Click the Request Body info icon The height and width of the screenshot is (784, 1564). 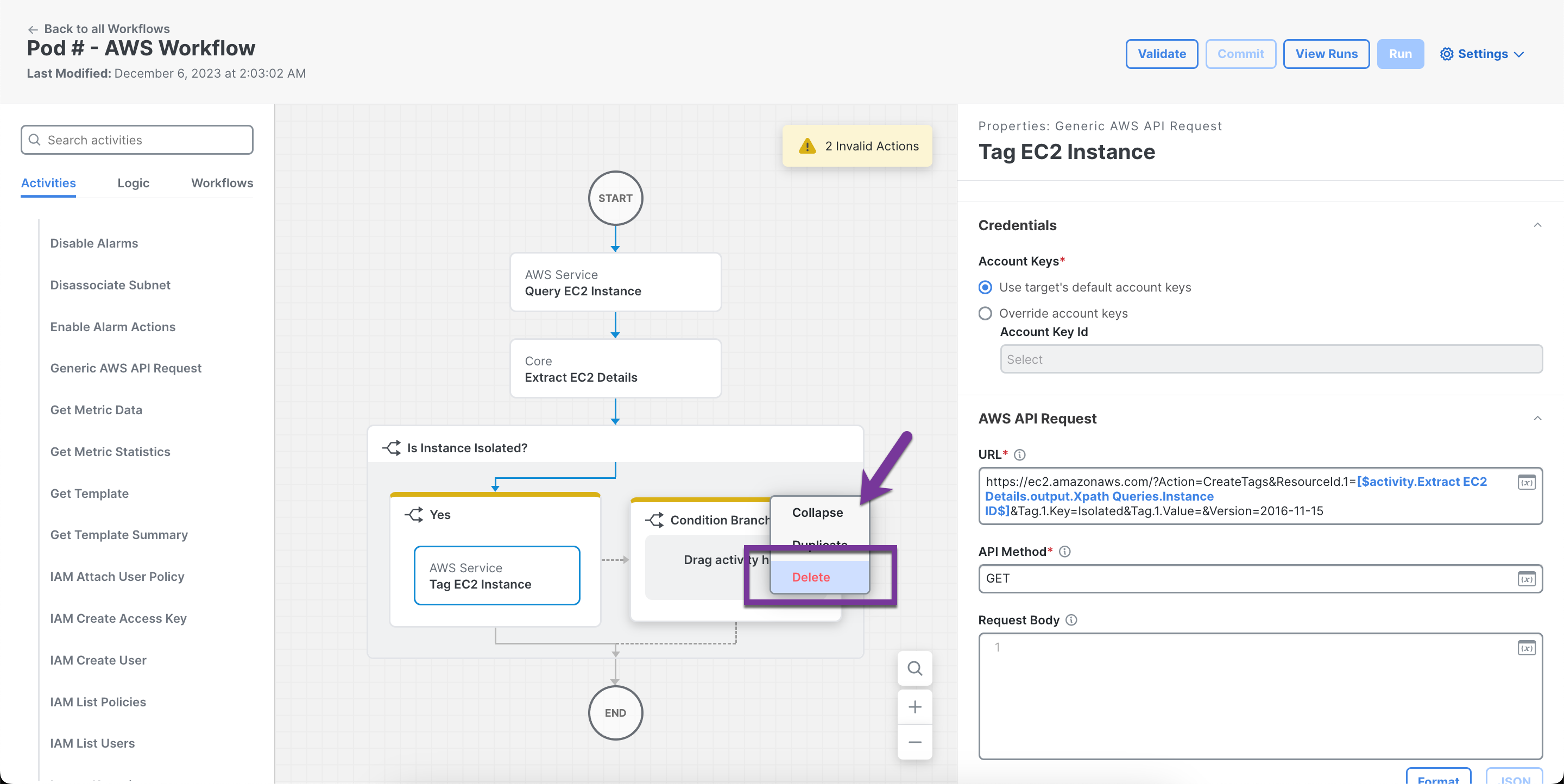[1071, 620]
